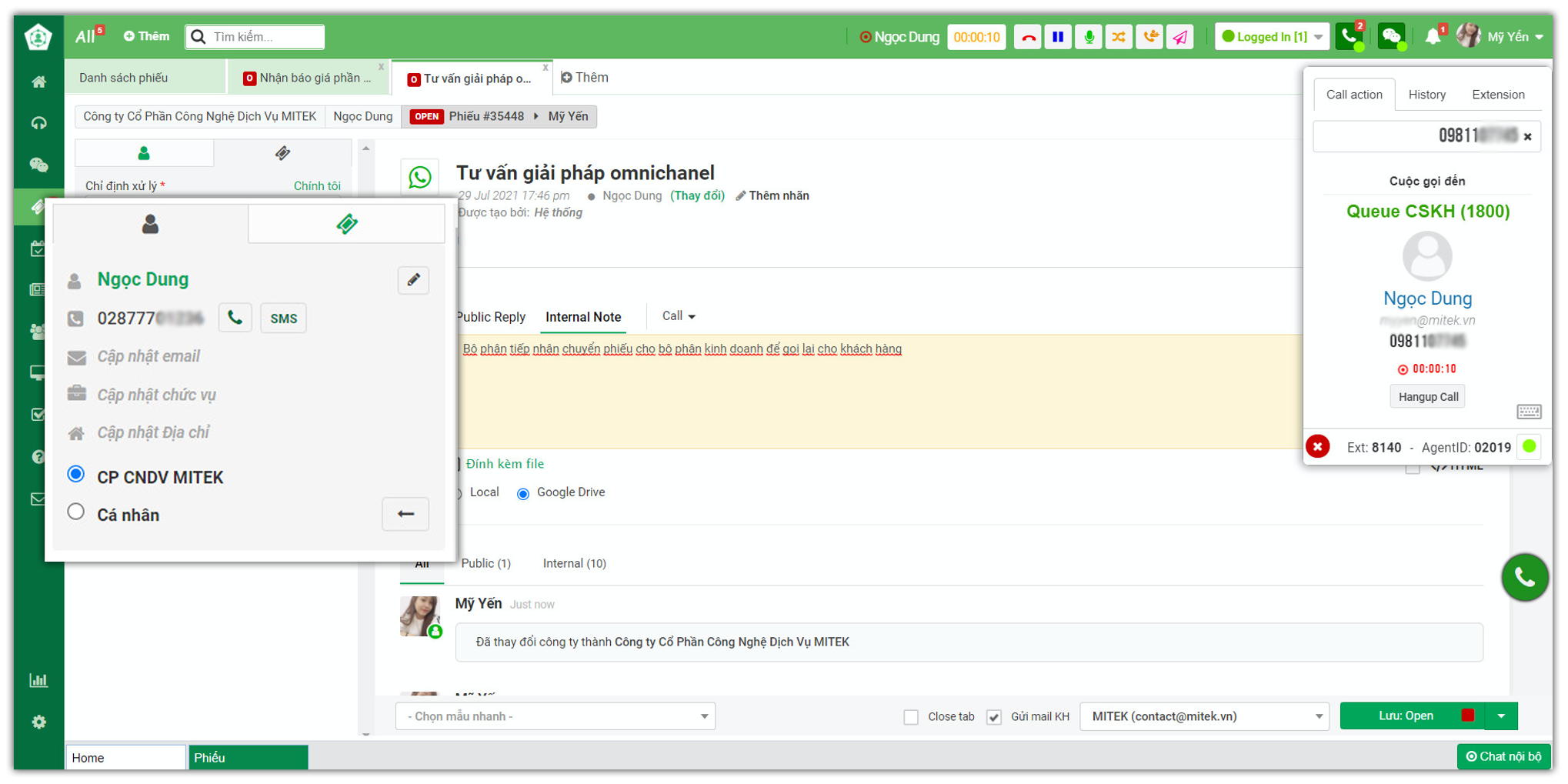Uncheck the Gửi mail KH checkbox
The width and height of the screenshot is (1568, 784).
coord(994,717)
